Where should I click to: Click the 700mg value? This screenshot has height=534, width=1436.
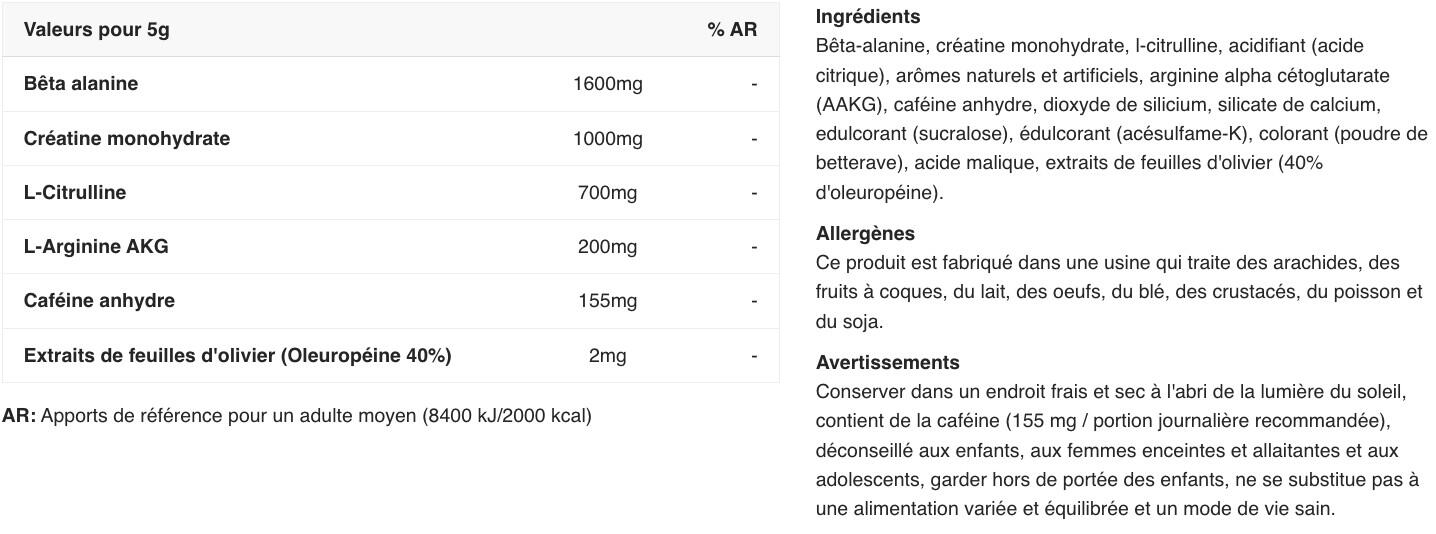[607, 193]
